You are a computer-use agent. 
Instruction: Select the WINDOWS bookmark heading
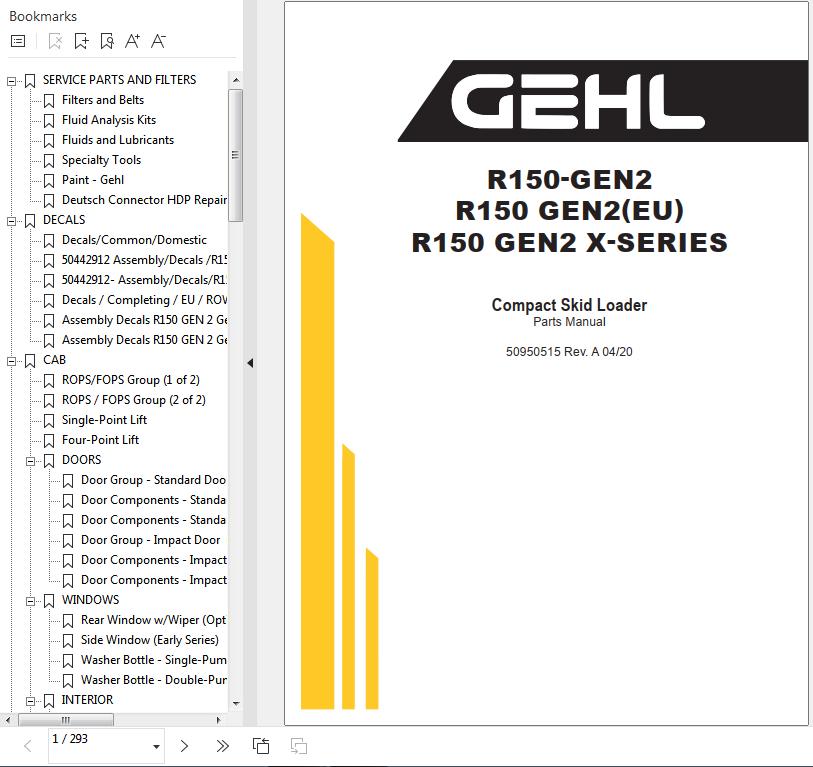tap(90, 600)
